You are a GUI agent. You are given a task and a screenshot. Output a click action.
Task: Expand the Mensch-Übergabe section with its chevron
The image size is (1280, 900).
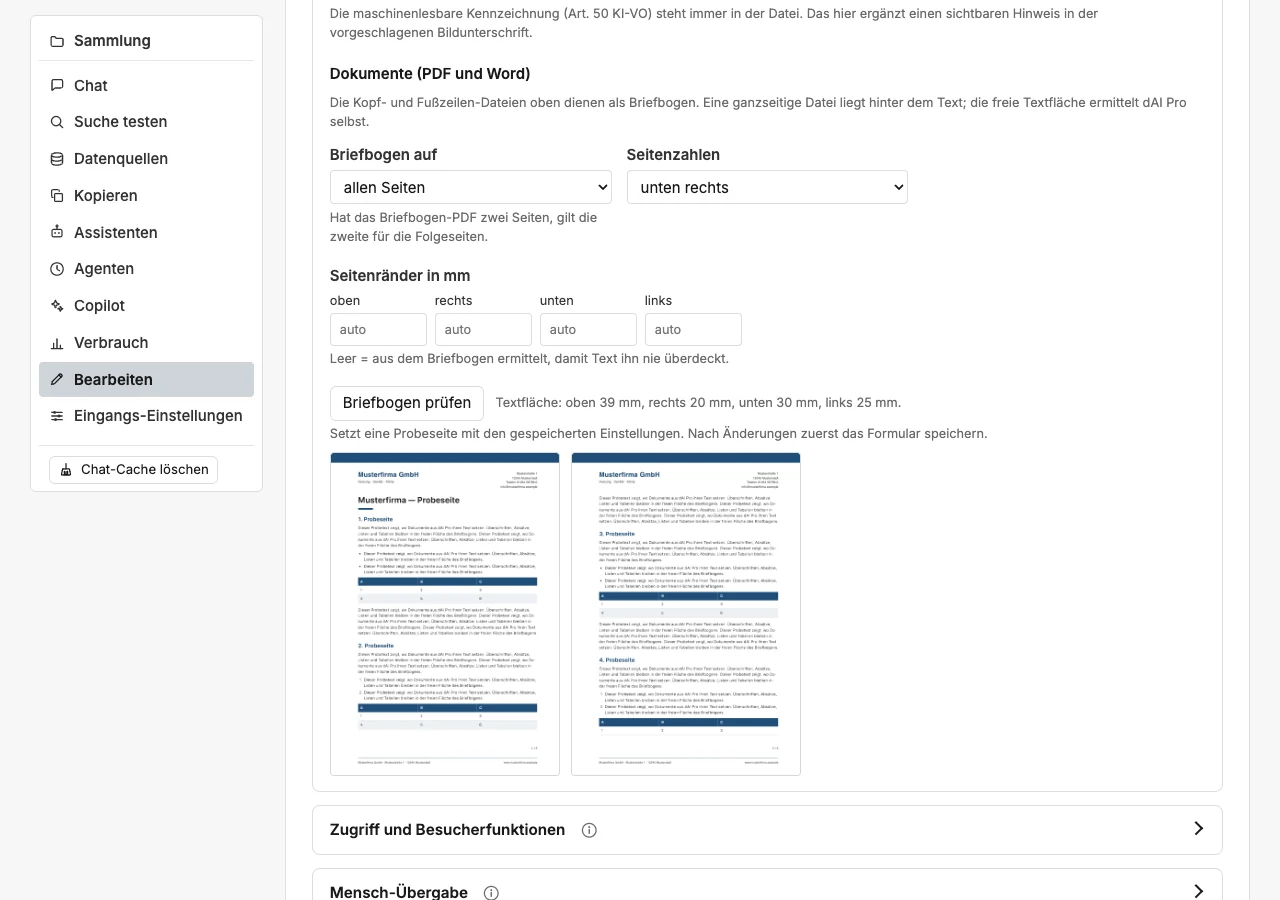(x=1198, y=891)
